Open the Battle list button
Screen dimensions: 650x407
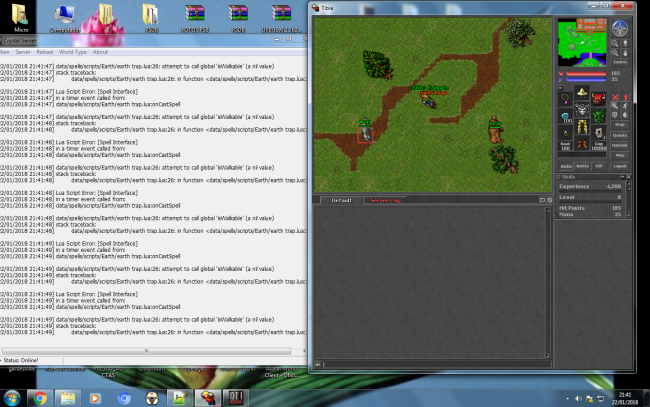(x=582, y=166)
